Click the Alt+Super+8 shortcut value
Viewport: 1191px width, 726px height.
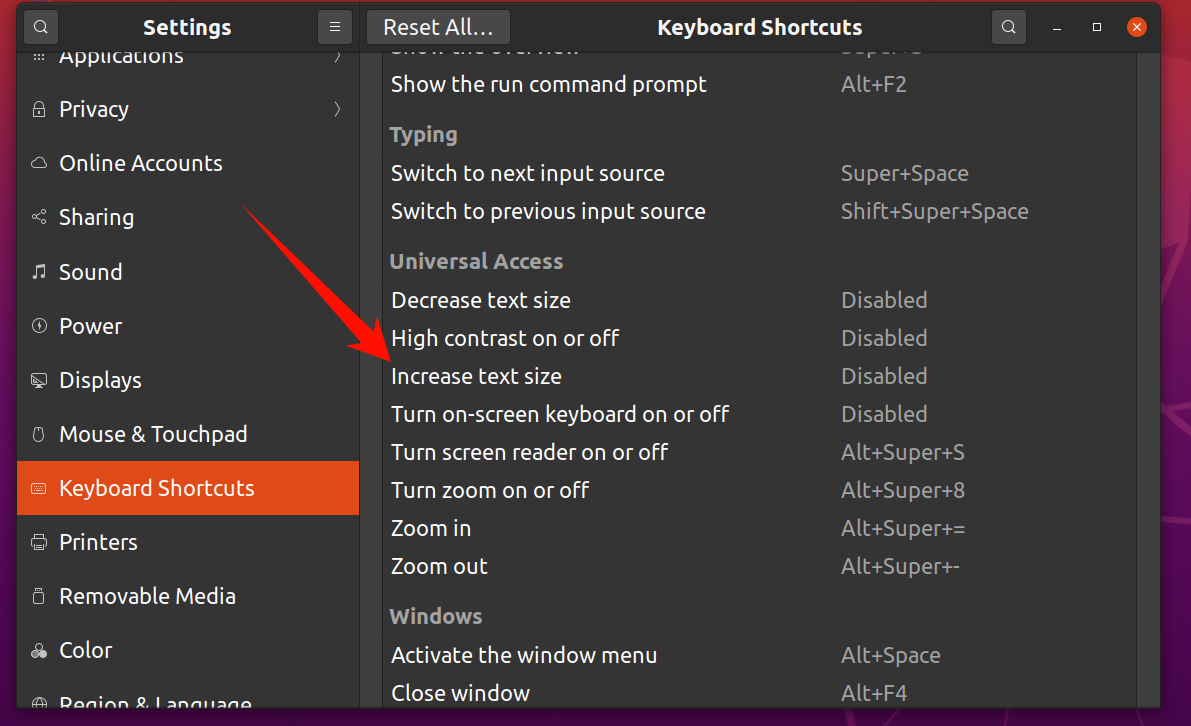click(902, 491)
